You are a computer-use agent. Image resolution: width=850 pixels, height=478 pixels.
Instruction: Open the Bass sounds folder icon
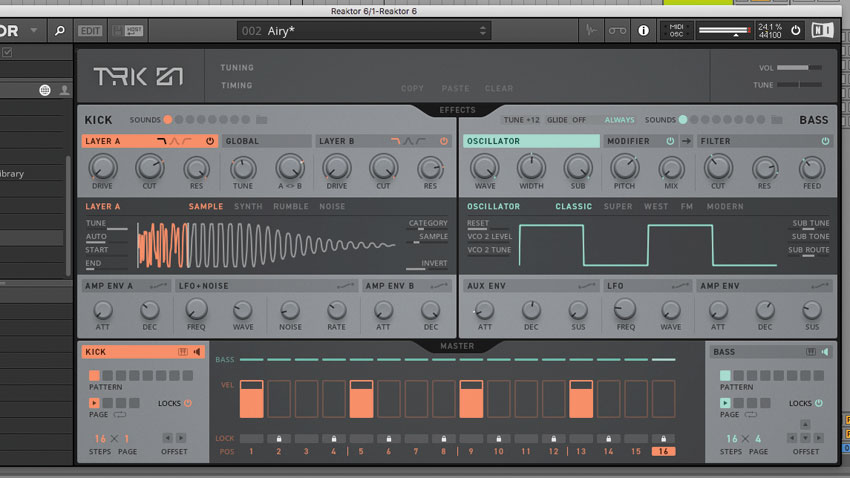[776, 119]
